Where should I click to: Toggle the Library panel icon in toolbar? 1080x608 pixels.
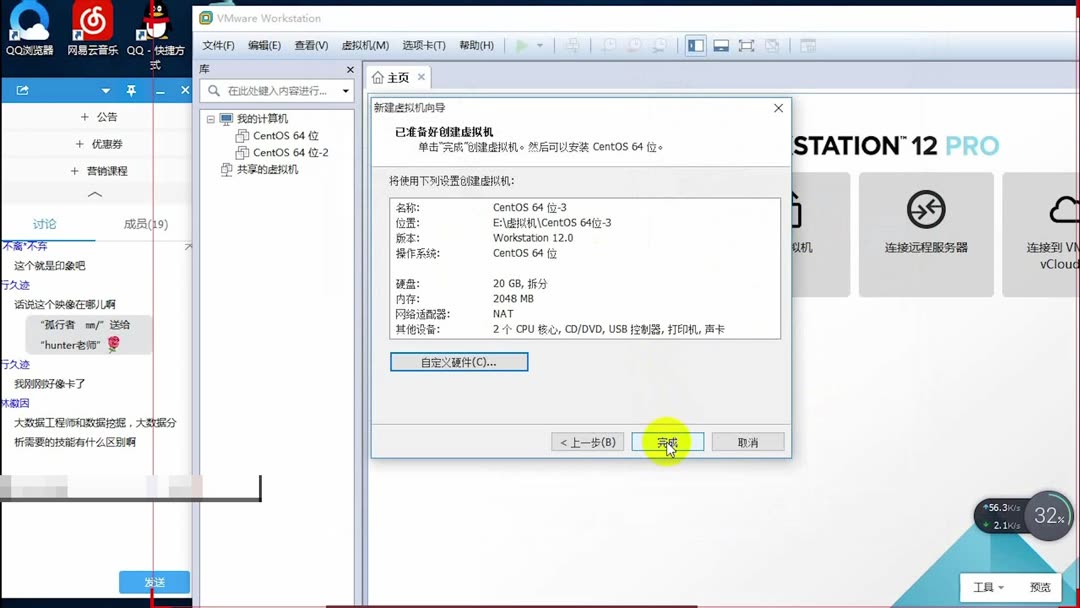[696, 44]
